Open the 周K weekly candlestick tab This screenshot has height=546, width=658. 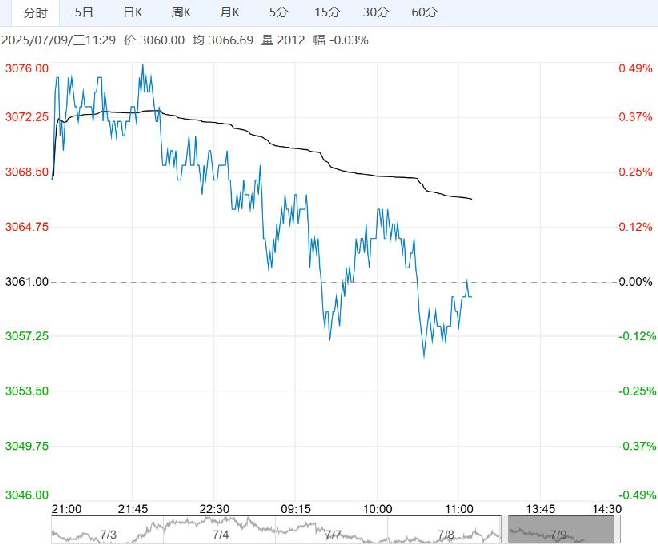tap(181, 12)
